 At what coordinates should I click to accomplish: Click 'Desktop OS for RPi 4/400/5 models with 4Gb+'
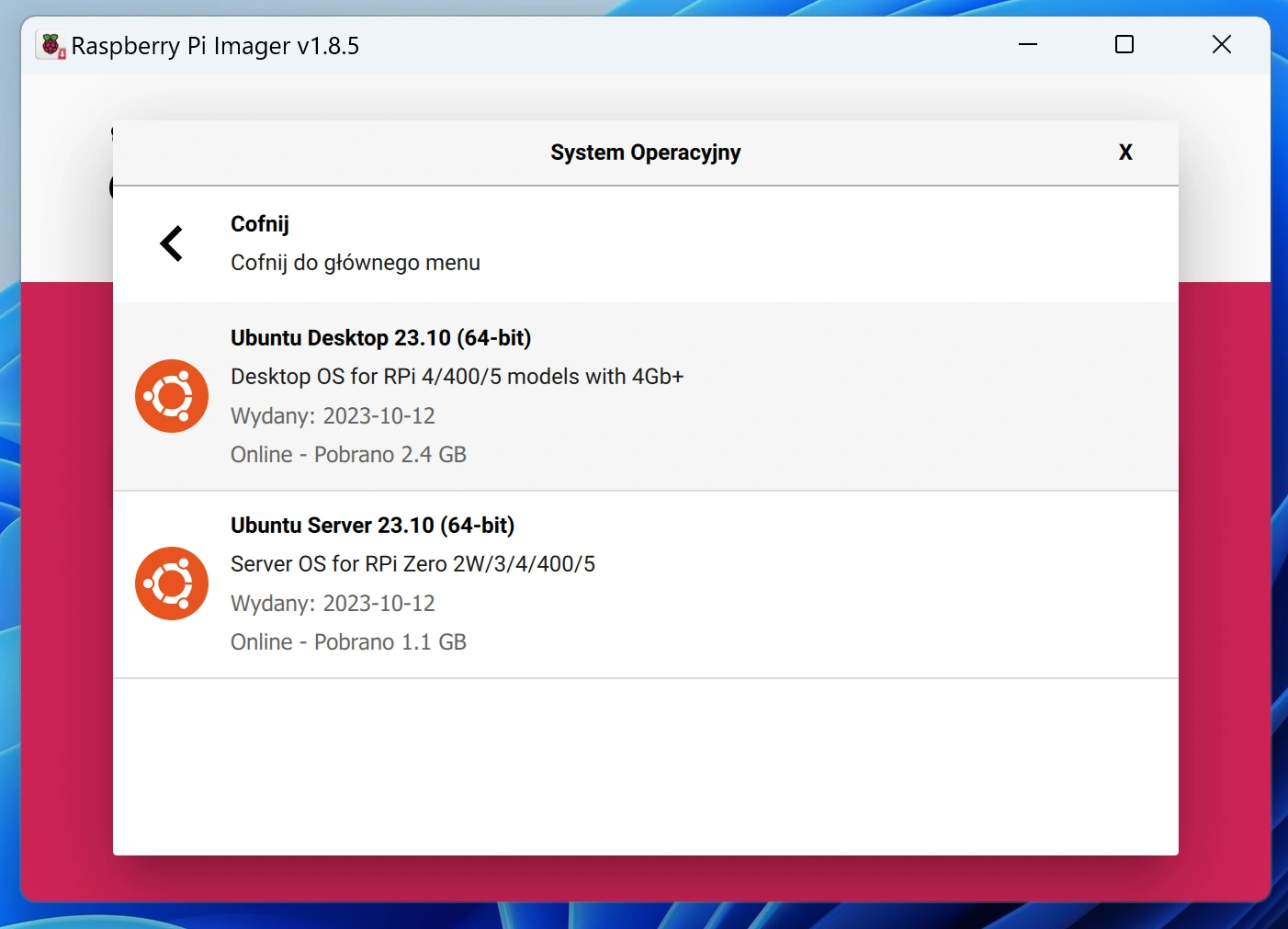click(x=458, y=377)
